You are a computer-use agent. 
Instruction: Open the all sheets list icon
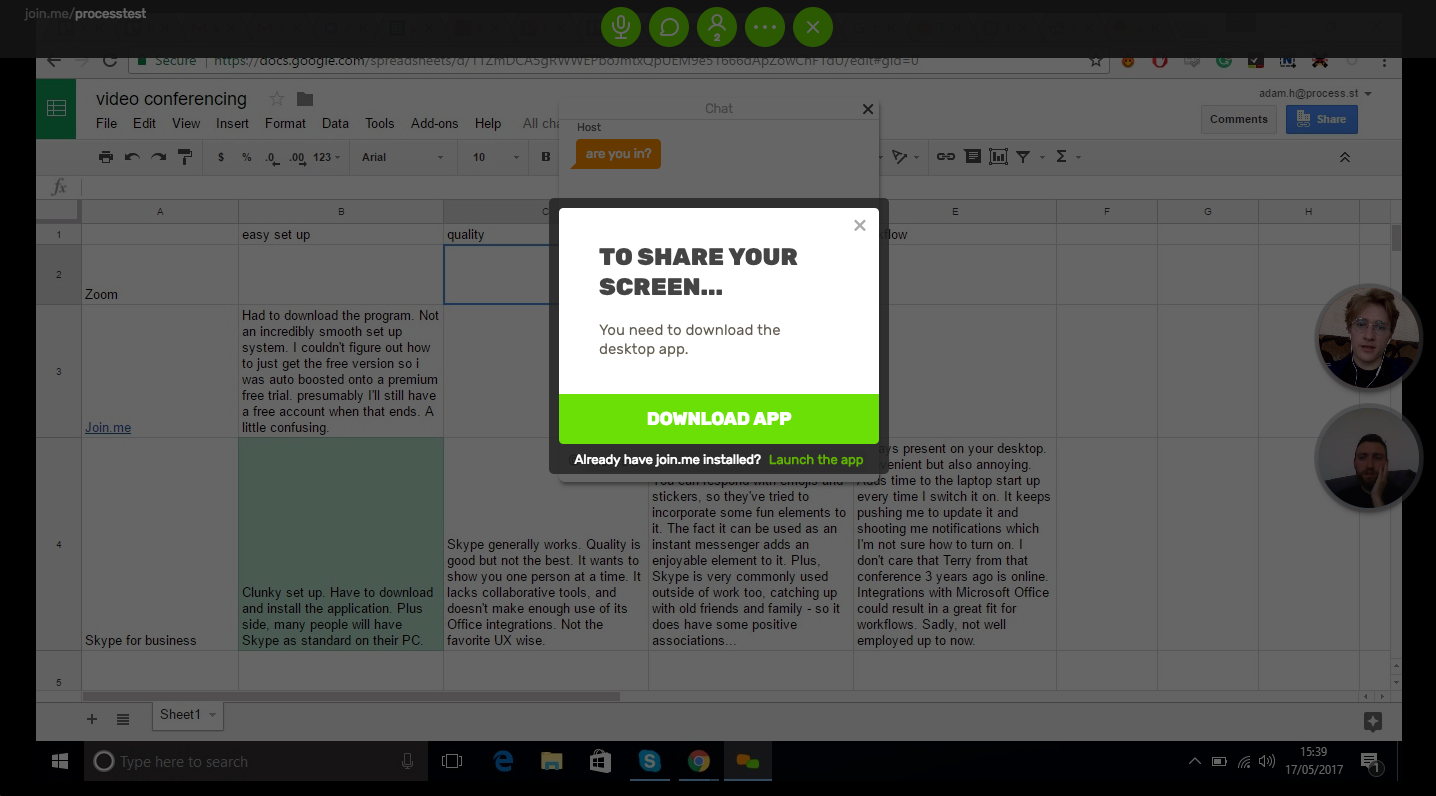pos(123,719)
